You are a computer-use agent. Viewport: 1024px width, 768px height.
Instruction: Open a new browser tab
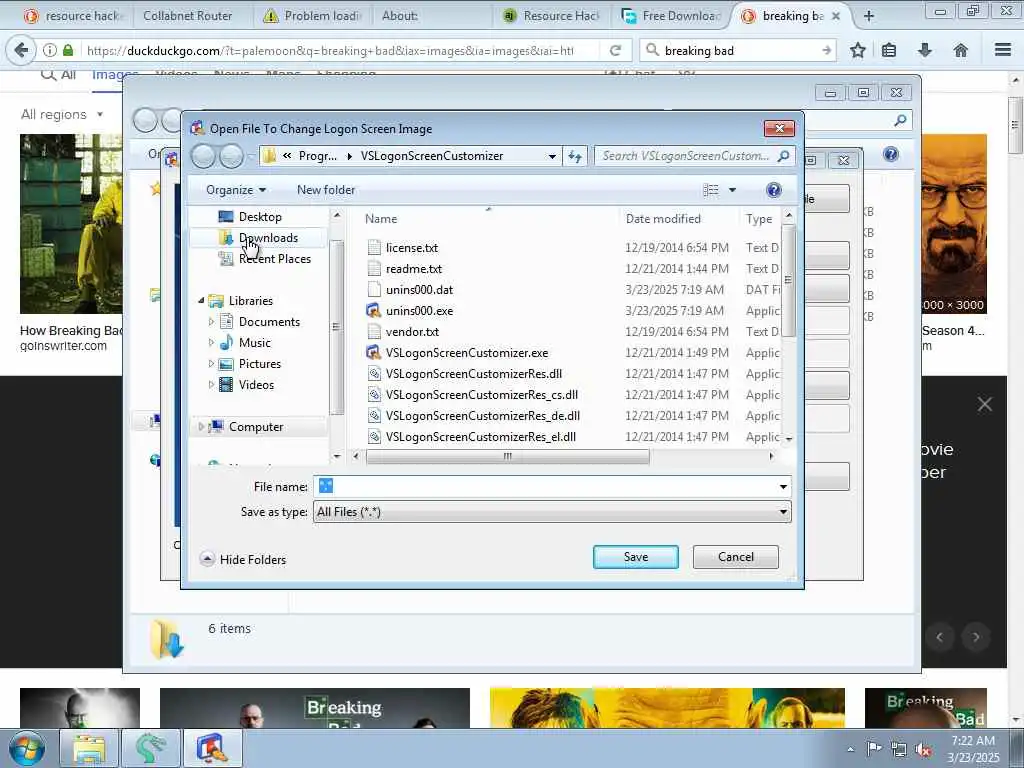[869, 16]
